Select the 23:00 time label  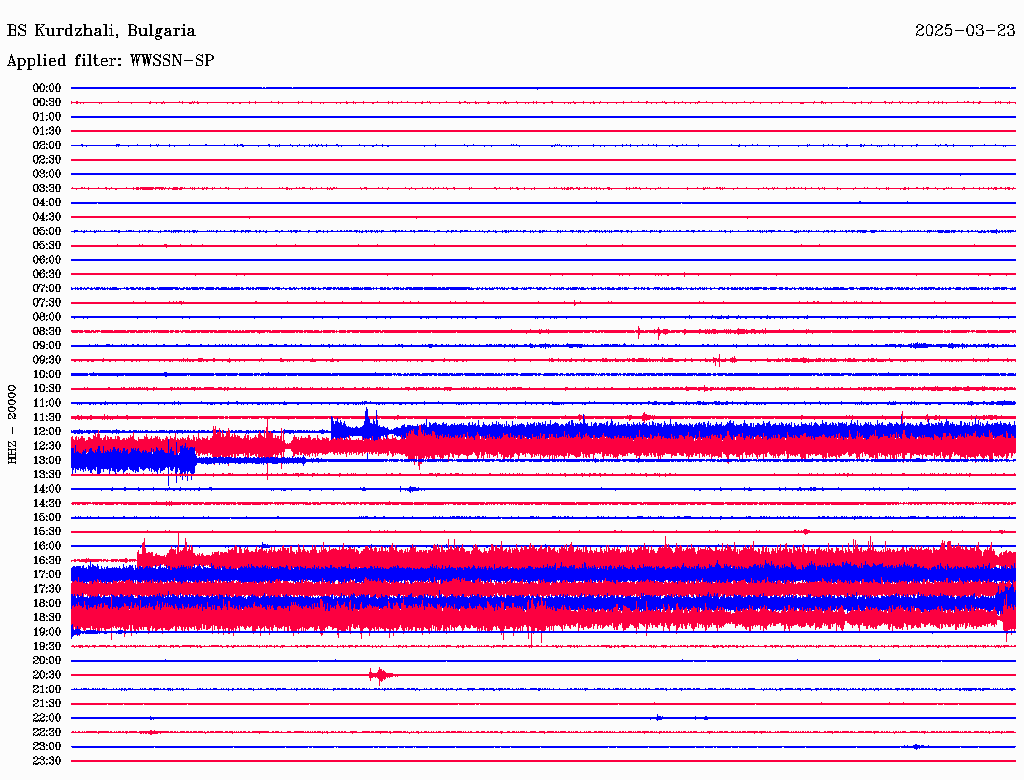click(47, 747)
